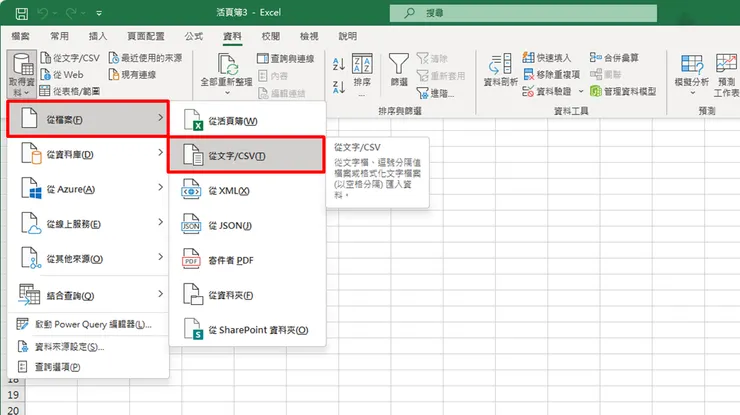Click the 從 Web ribbon button
Viewport: 740px width, 415px height.
tap(62, 75)
